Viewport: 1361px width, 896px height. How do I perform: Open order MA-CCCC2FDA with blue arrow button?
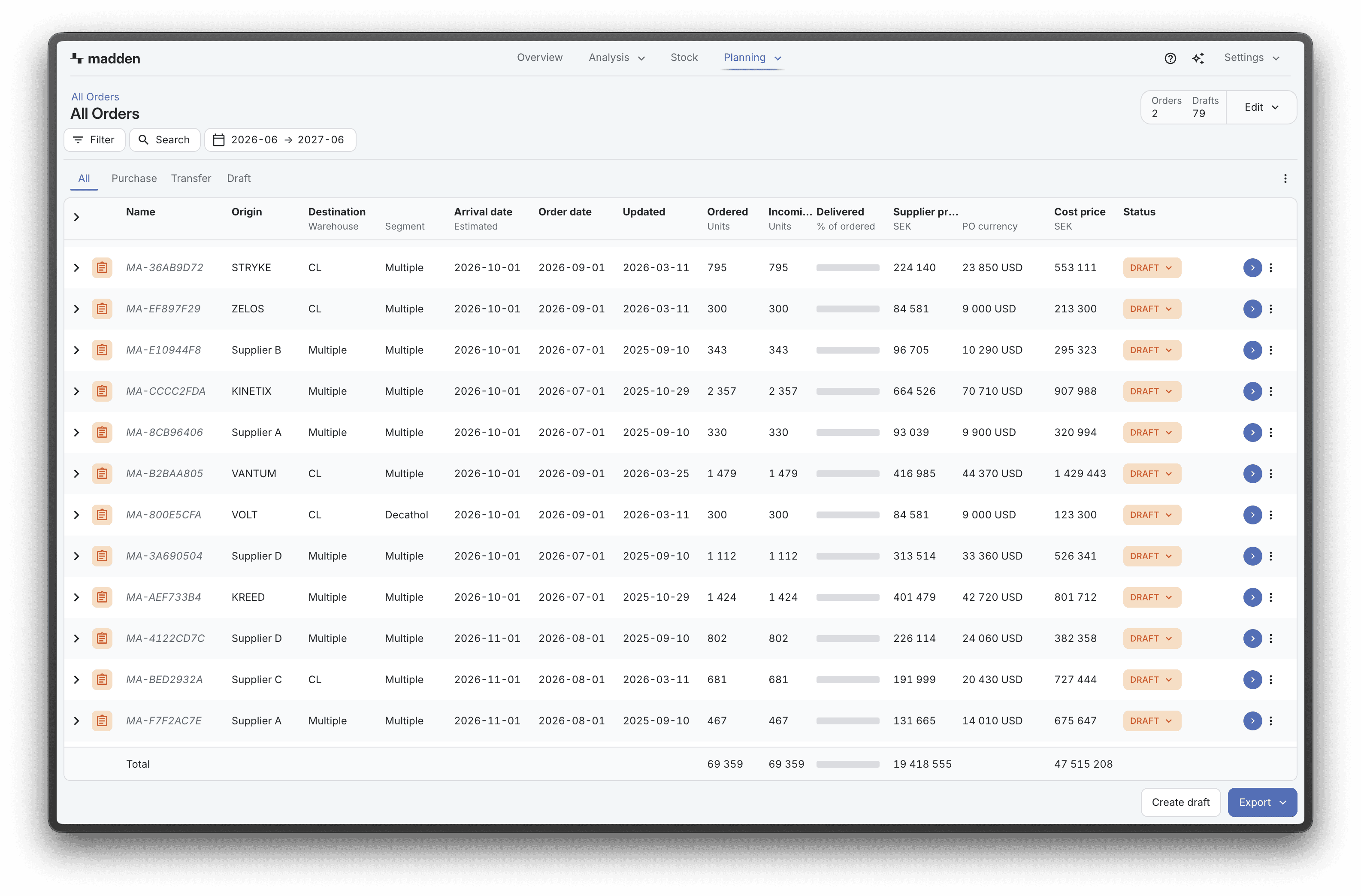coord(1252,391)
